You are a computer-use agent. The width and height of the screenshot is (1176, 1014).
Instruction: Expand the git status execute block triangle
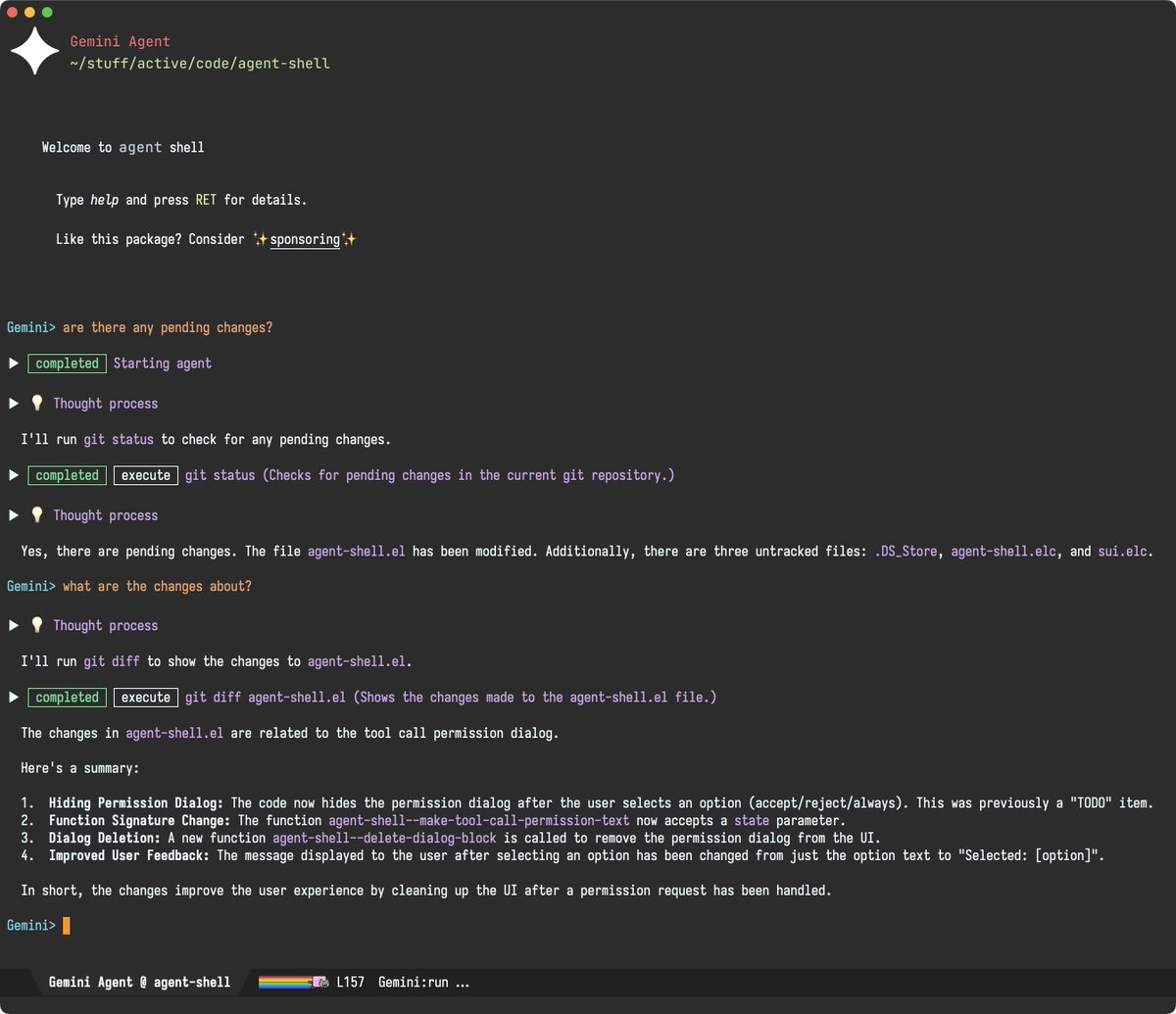(x=14, y=475)
